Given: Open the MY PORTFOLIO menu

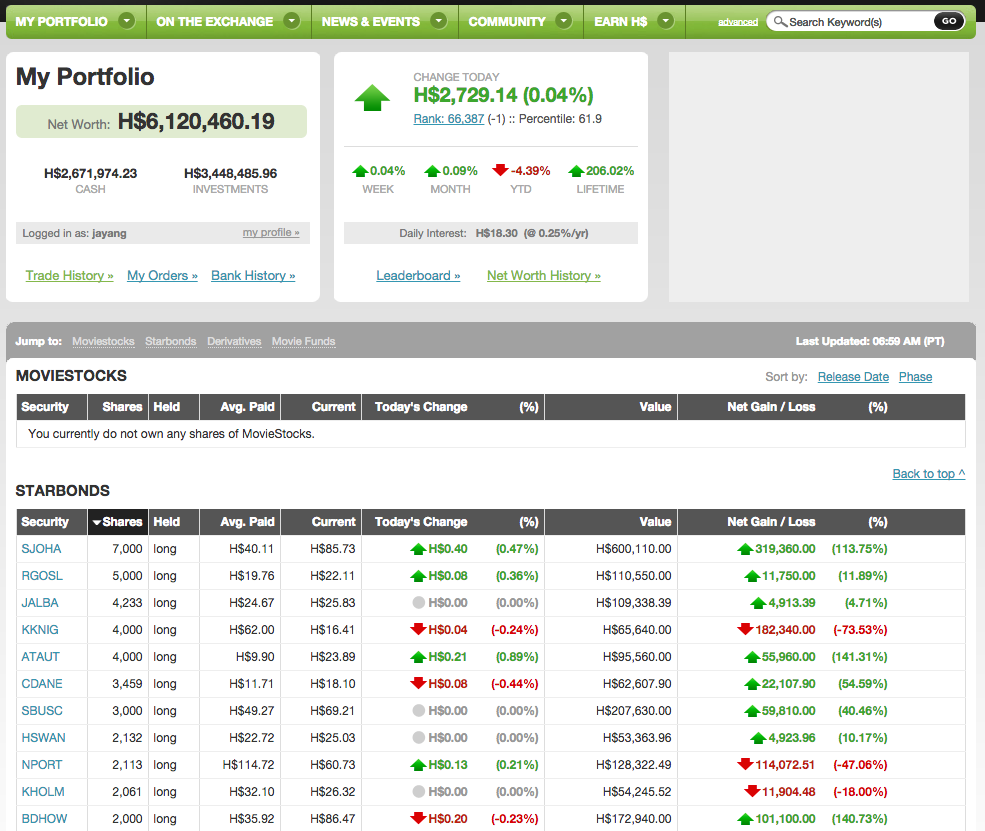Looking at the screenshot, I should [62, 22].
